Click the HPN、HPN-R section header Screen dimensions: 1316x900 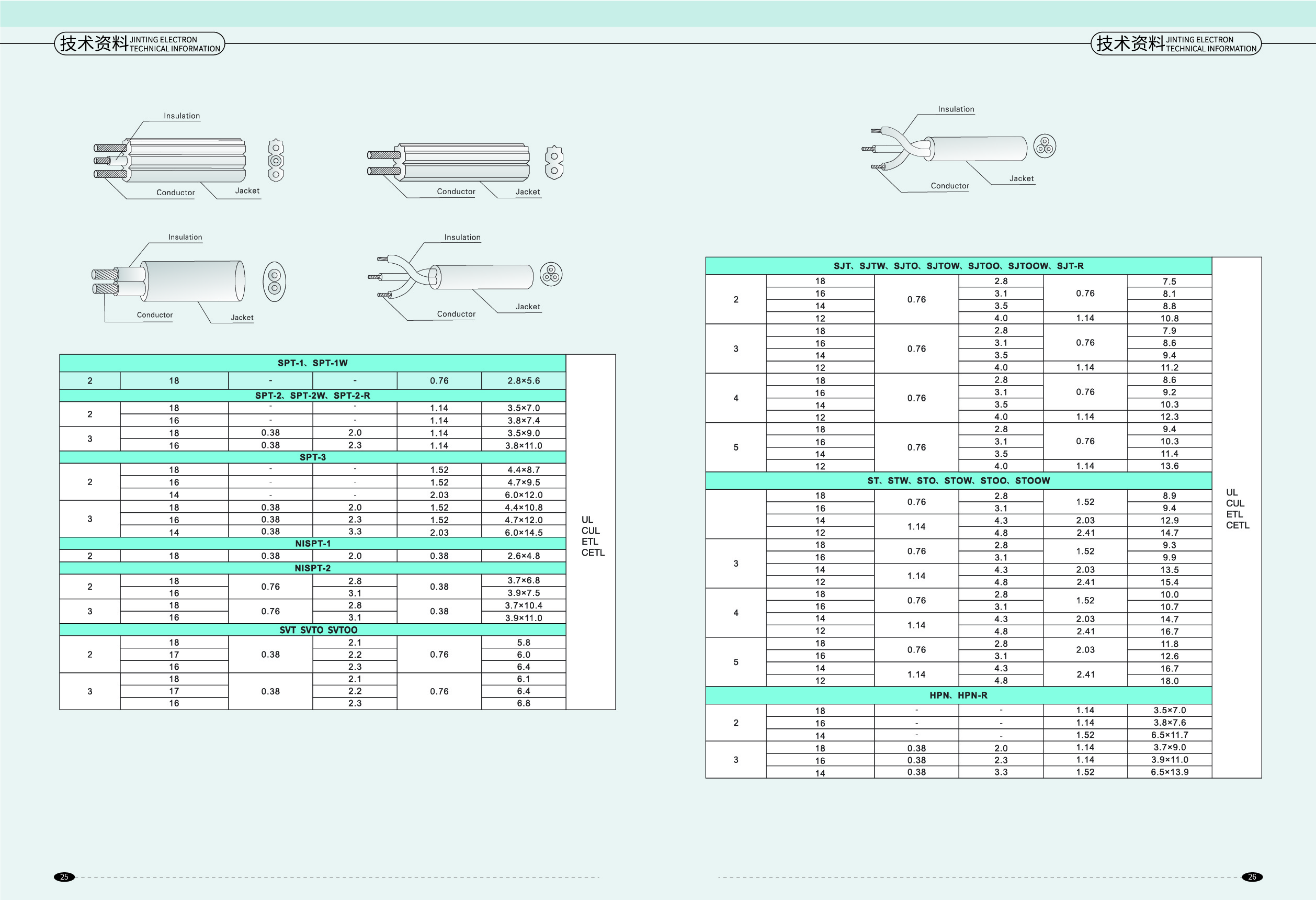tap(958, 695)
